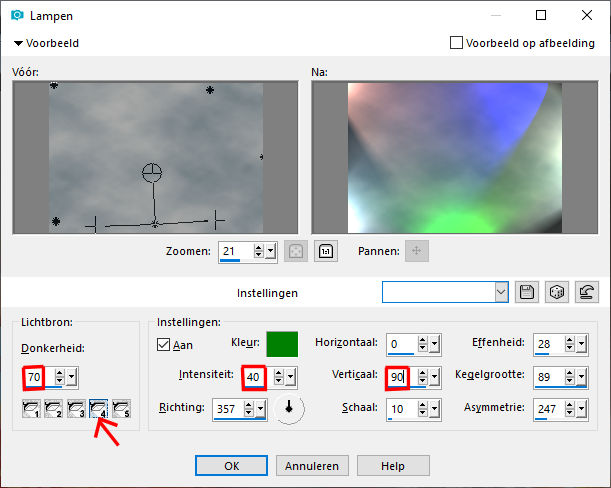Click the zoom 1:1 icon
This screenshot has height=488, width=611.
(x=326, y=251)
